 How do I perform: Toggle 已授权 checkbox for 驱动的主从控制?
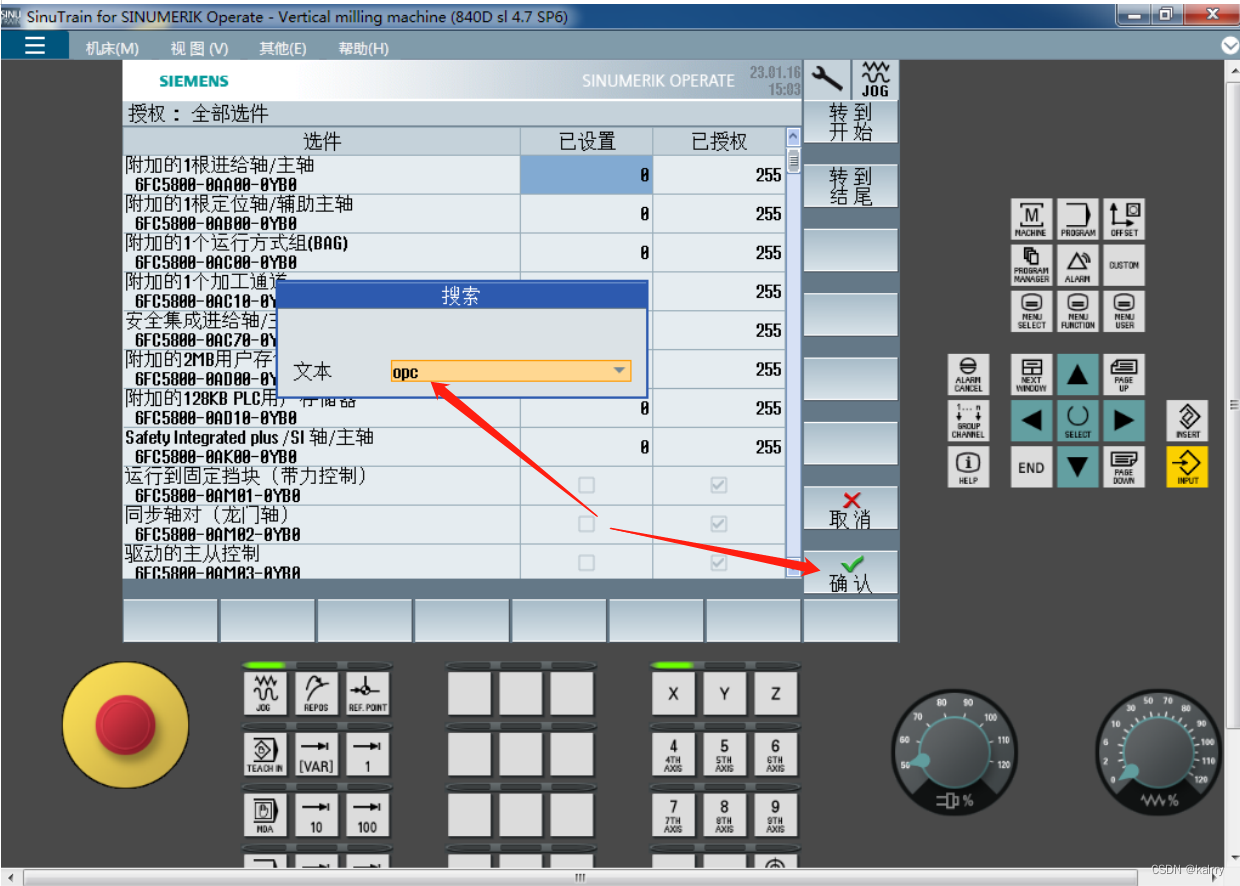click(719, 563)
